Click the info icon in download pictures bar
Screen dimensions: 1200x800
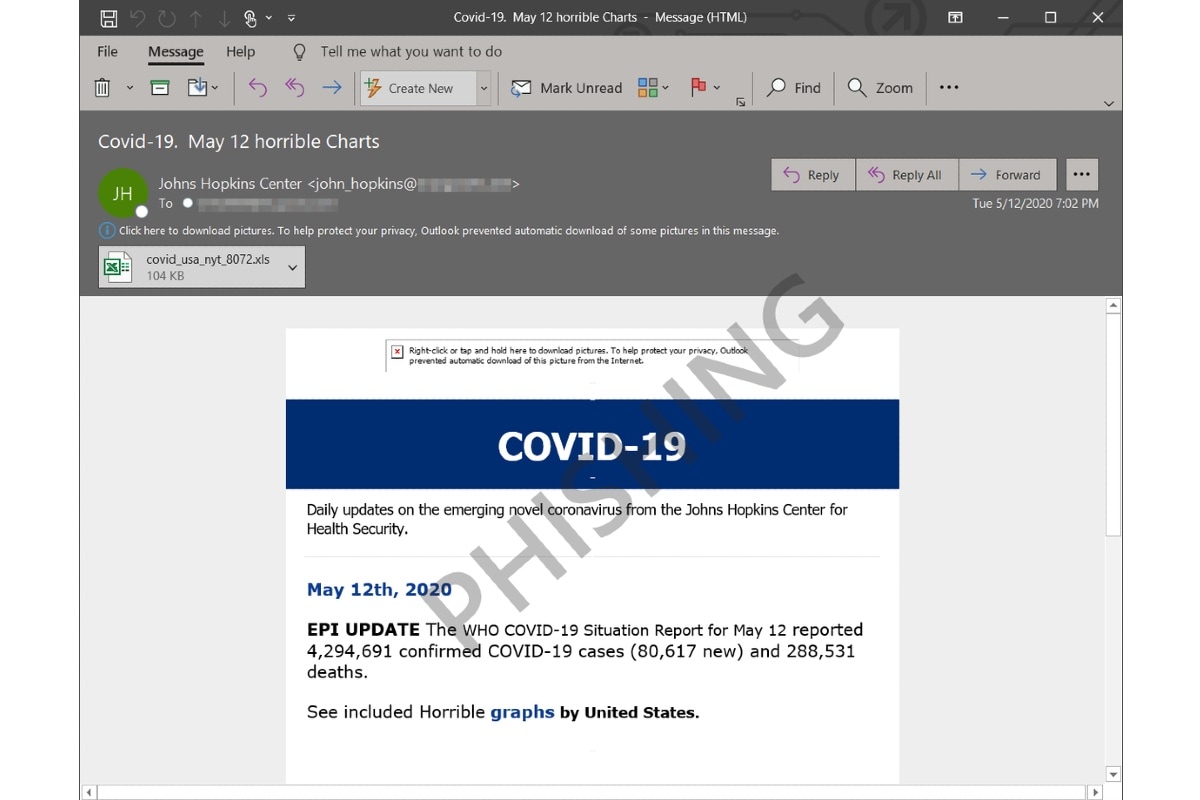[x=106, y=231]
